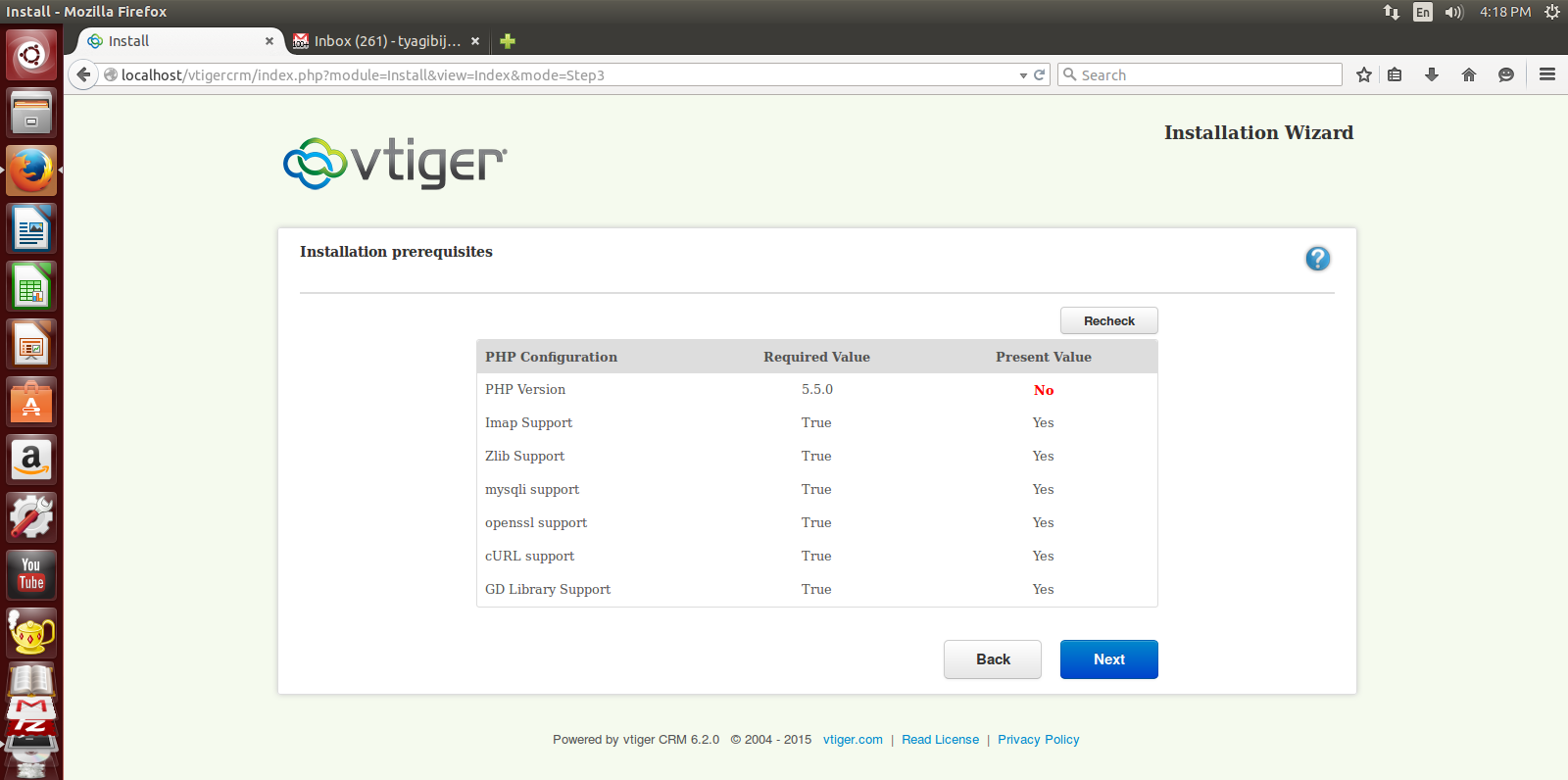Show bookmarks list icon
The height and width of the screenshot is (780, 1568).
pyautogui.click(x=1396, y=75)
